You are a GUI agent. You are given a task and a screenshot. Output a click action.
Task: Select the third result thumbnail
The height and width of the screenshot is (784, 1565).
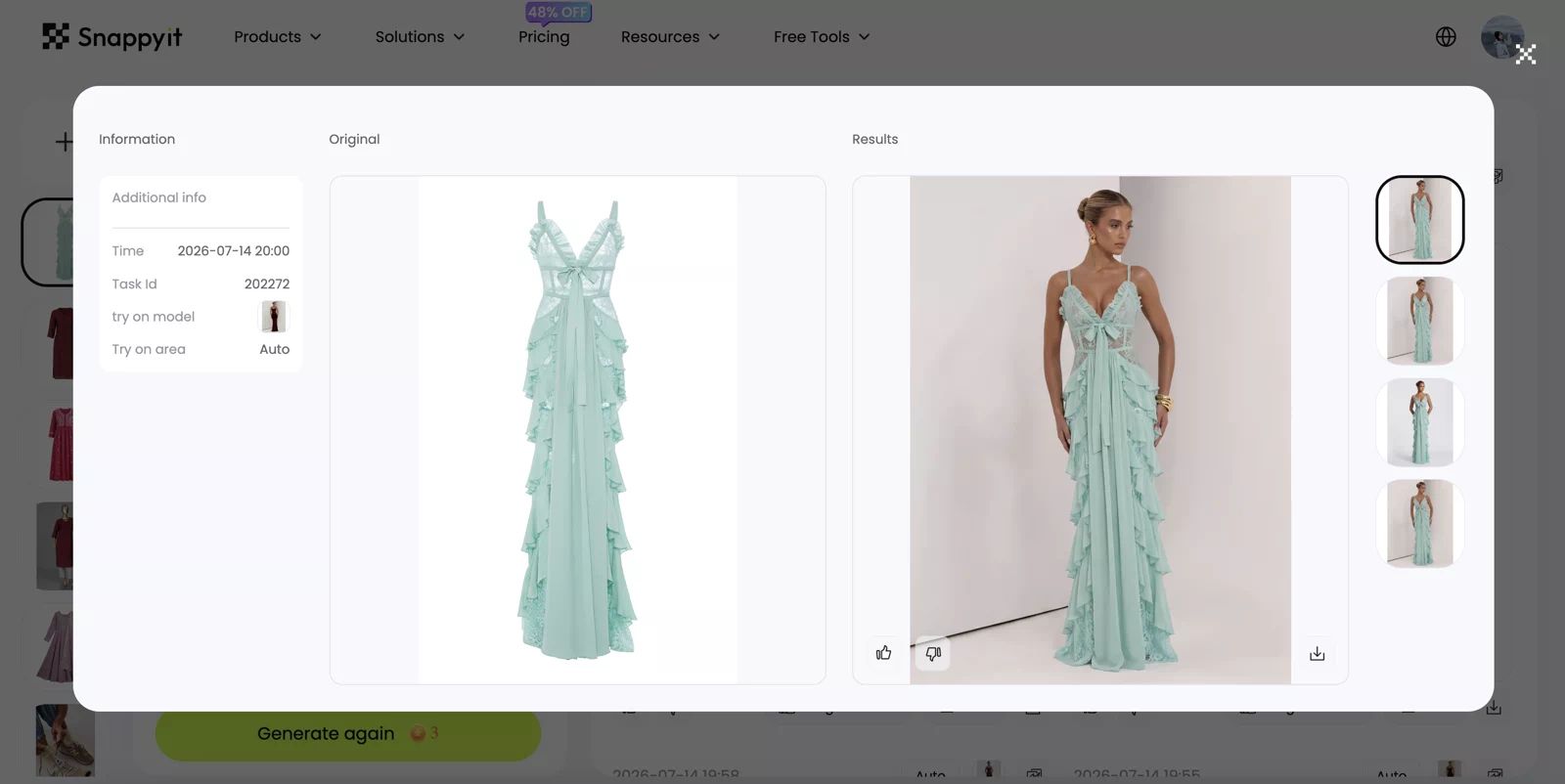[x=1419, y=422]
